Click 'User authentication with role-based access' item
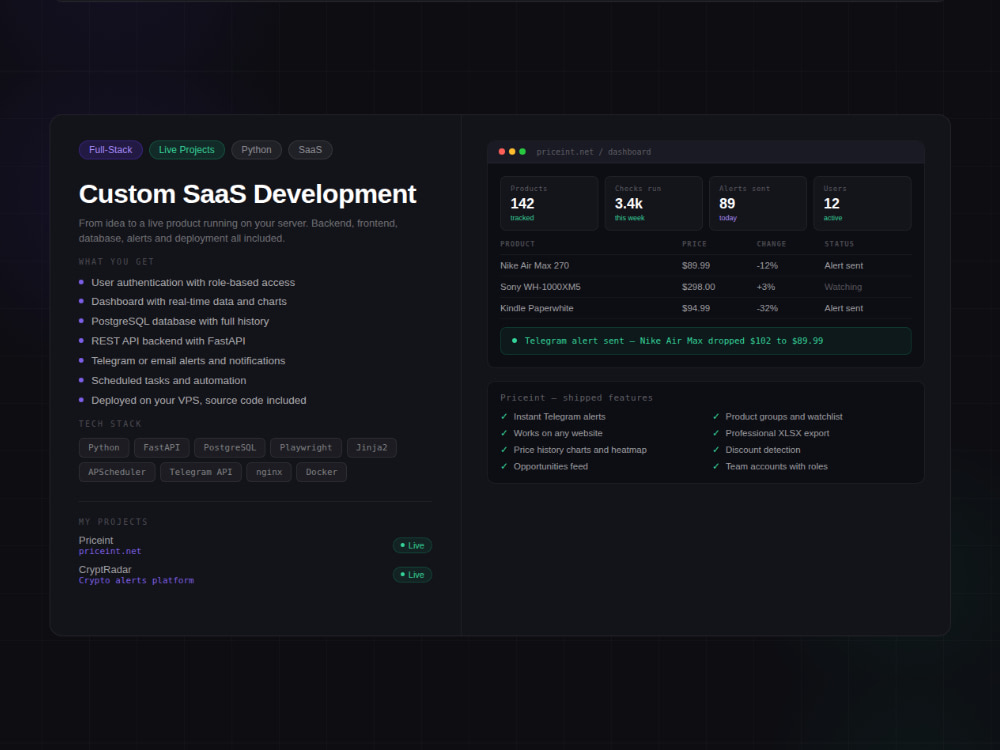Viewport: 1000px width, 750px height. pyautogui.click(x=193, y=283)
